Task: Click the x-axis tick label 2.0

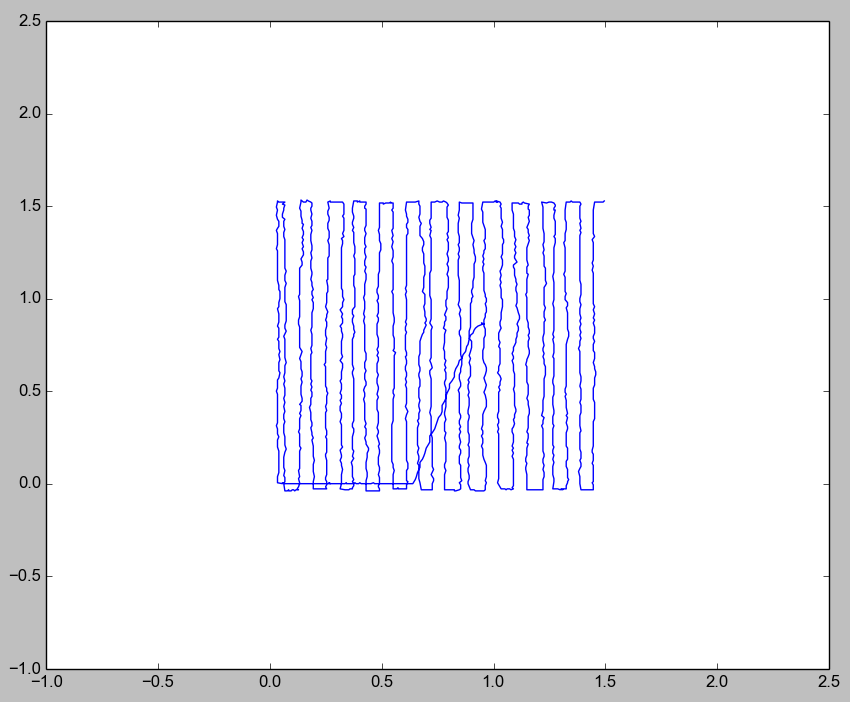Action: tap(717, 681)
